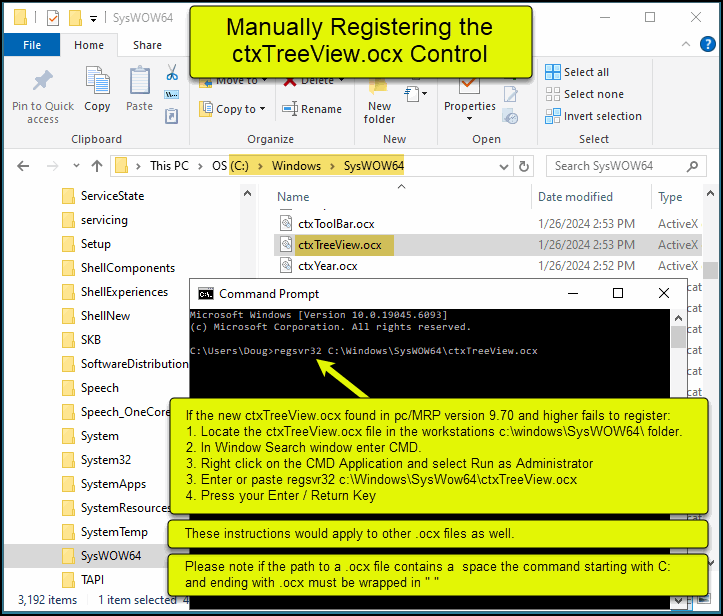This screenshot has width=723, height=616.
Task: Click the Edit file icon
Action: (x=510, y=94)
